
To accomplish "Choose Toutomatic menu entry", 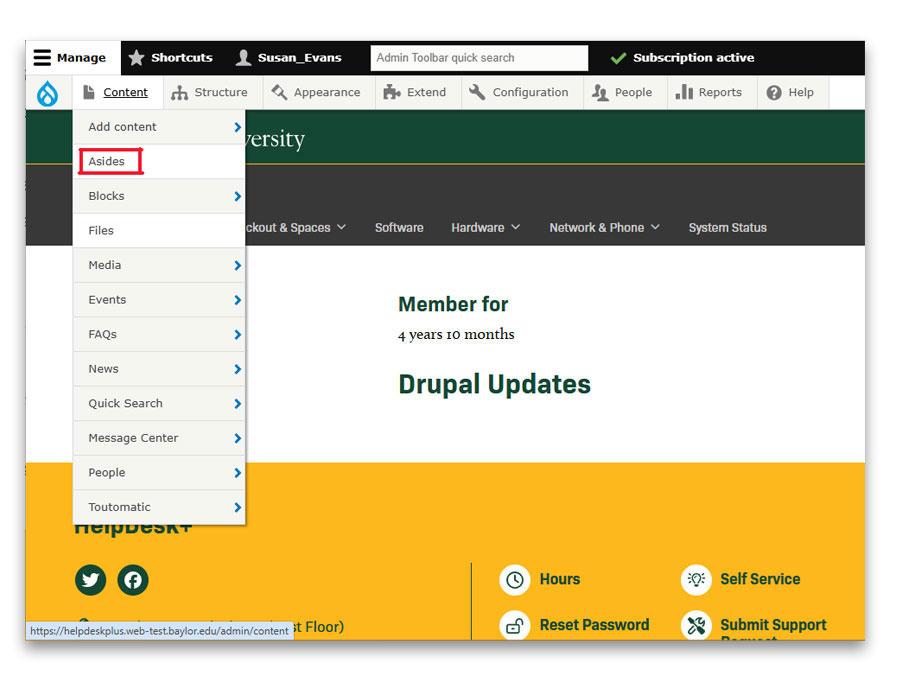I will click(159, 507).
